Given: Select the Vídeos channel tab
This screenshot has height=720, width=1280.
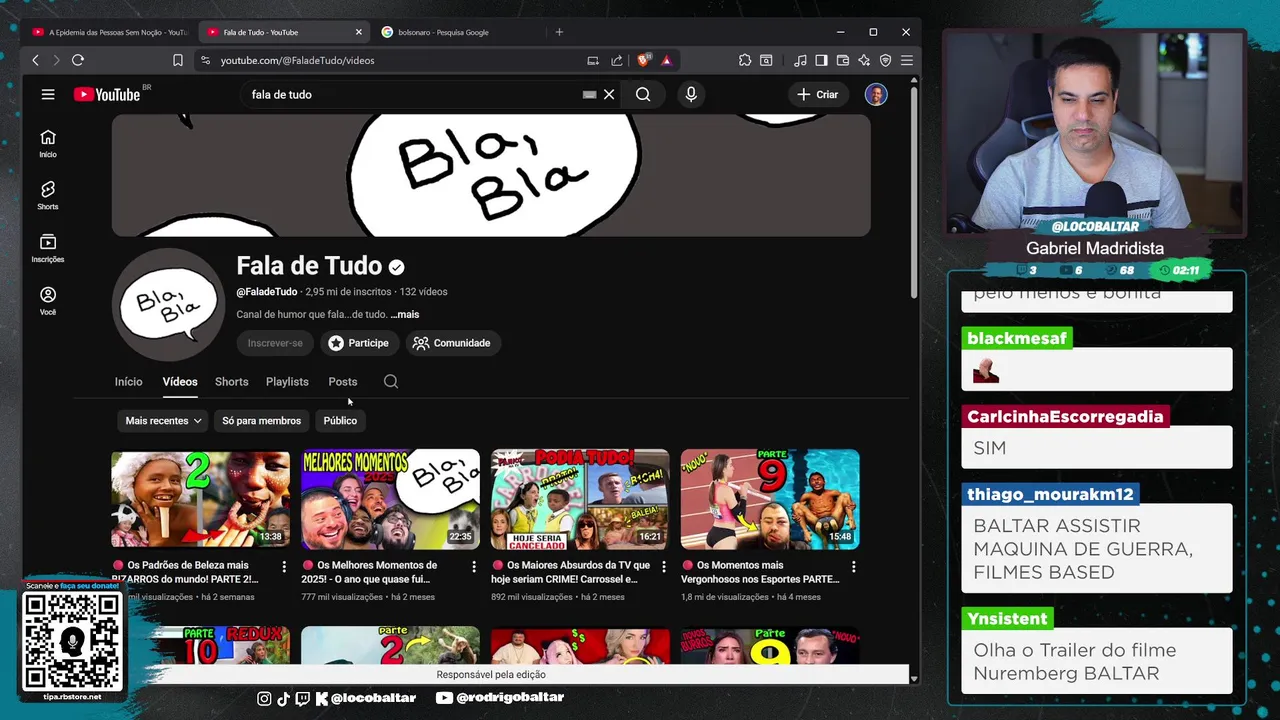Looking at the screenshot, I should (180, 381).
